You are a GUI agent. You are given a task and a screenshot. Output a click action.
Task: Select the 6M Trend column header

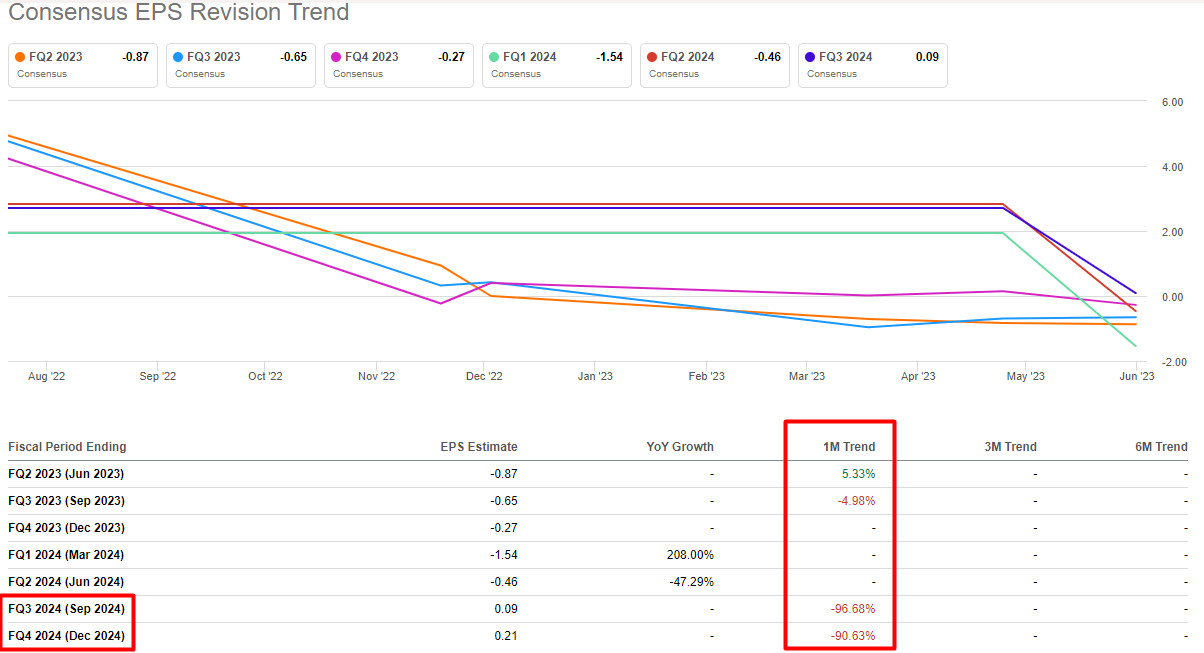coord(1161,447)
